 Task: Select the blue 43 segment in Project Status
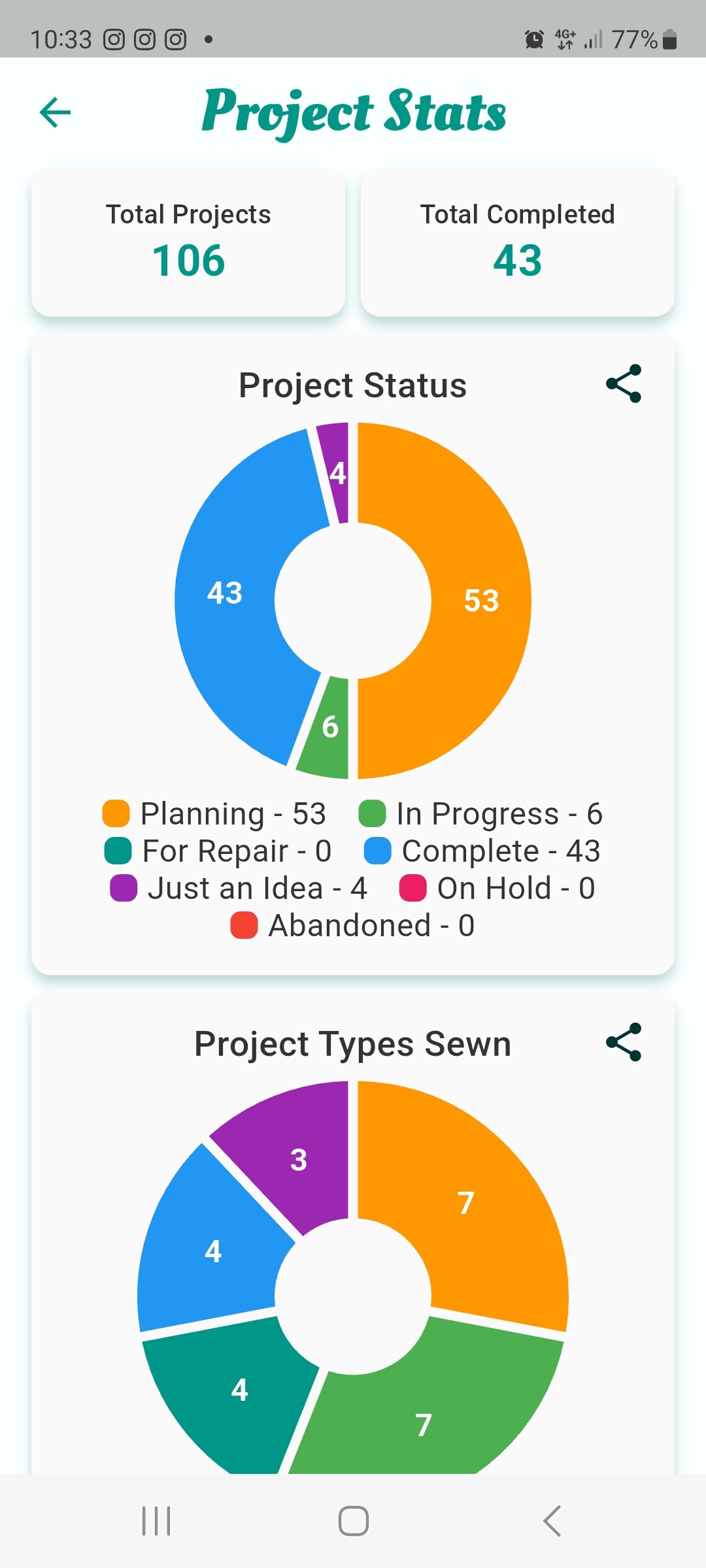(225, 593)
